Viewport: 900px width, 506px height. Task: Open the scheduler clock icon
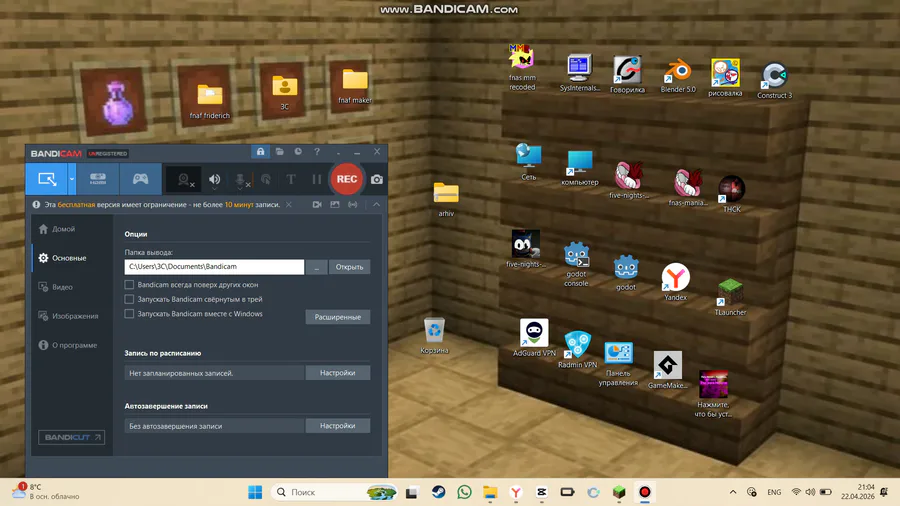(x=298, y=151)
